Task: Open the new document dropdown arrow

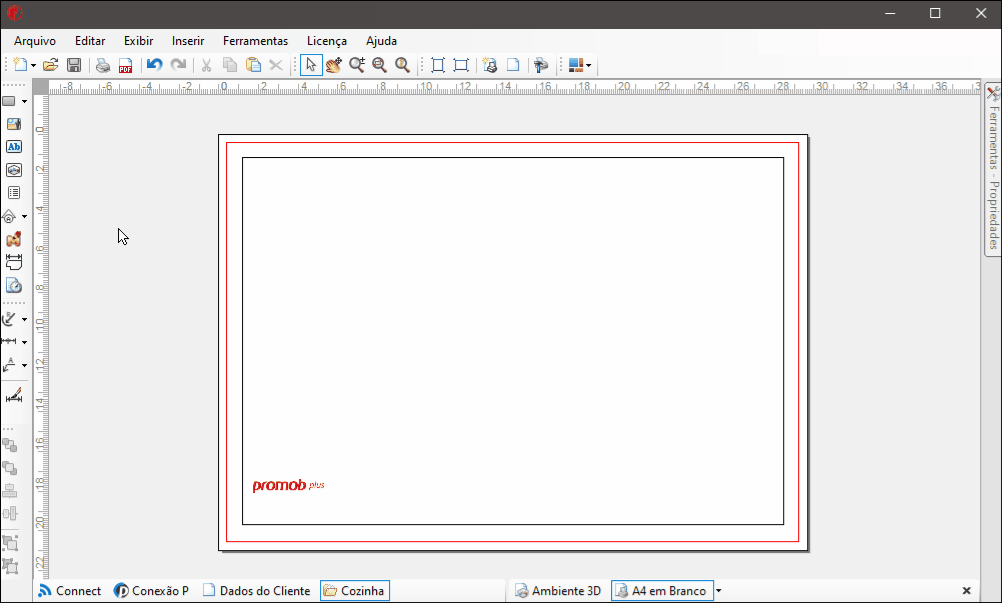Action: (x=33, y=65)
